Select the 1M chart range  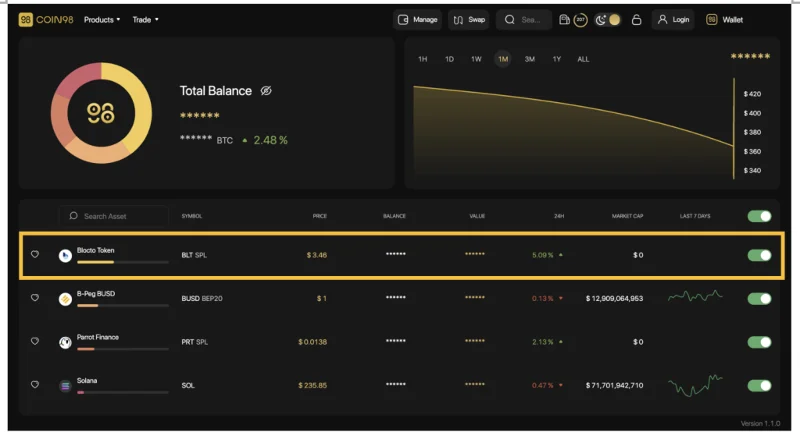(503, 59)
